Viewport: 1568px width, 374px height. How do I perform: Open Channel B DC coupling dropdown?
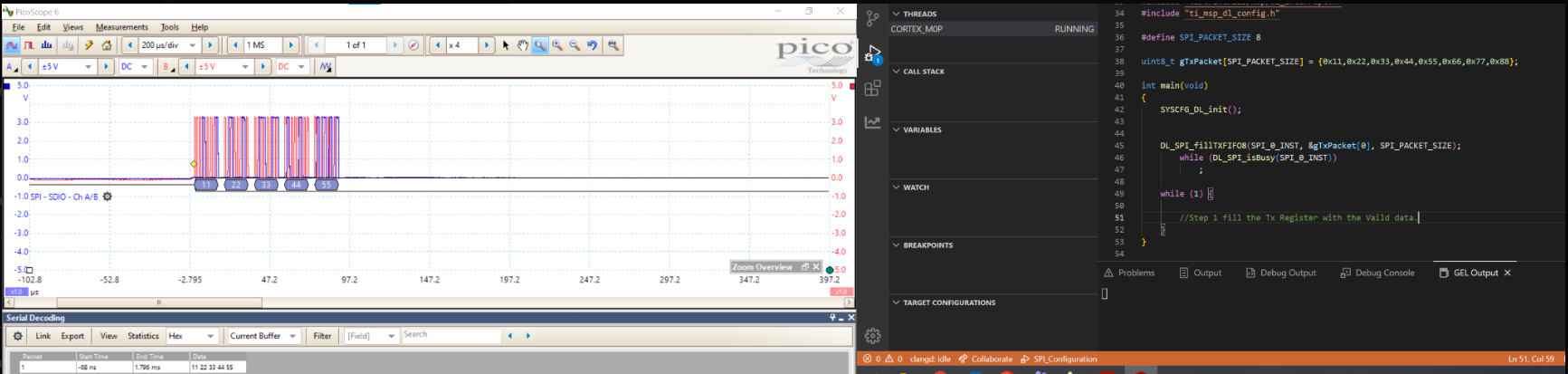[301, 67]
